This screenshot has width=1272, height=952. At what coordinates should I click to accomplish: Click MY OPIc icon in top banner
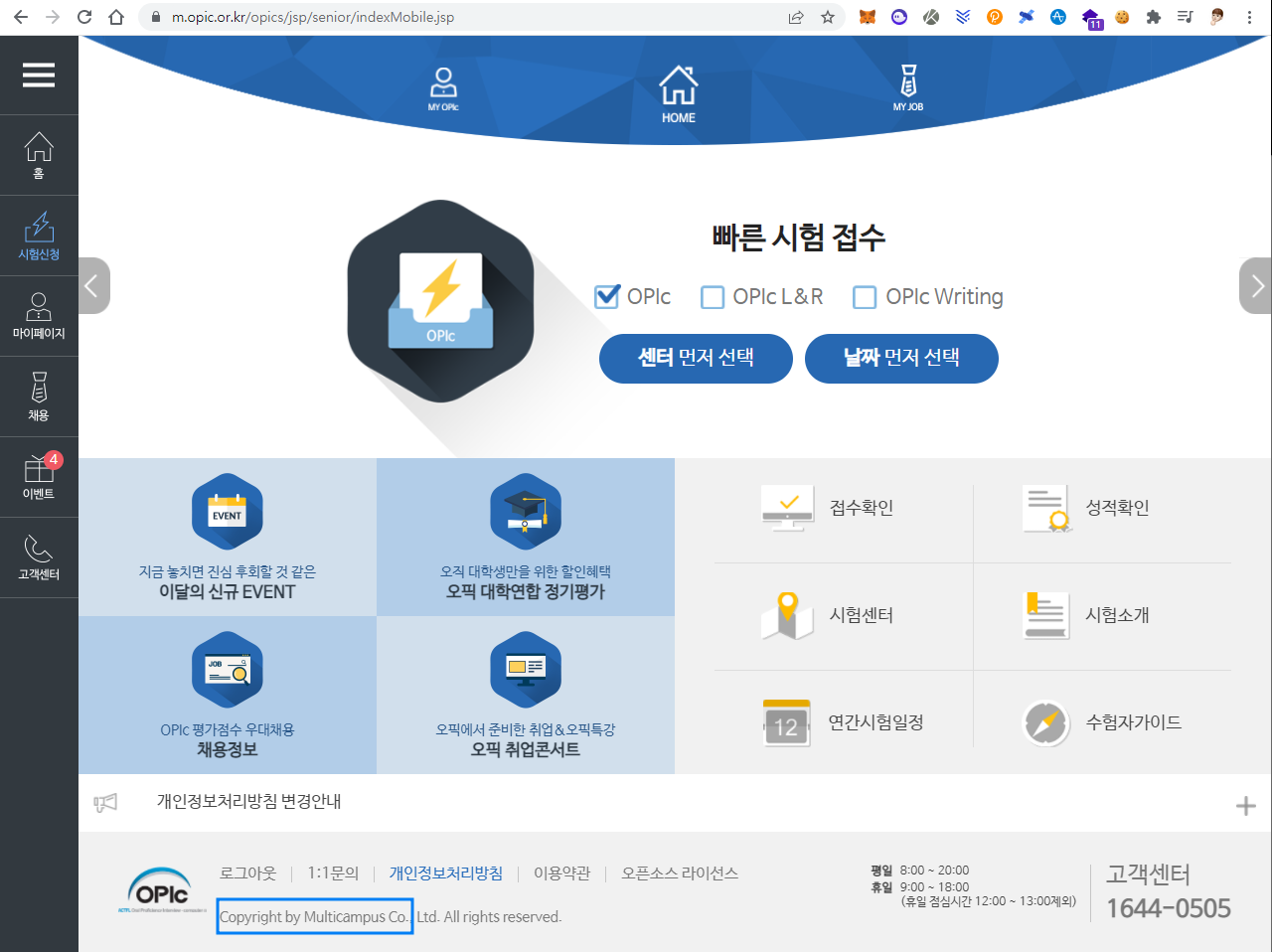click(443, 89)
